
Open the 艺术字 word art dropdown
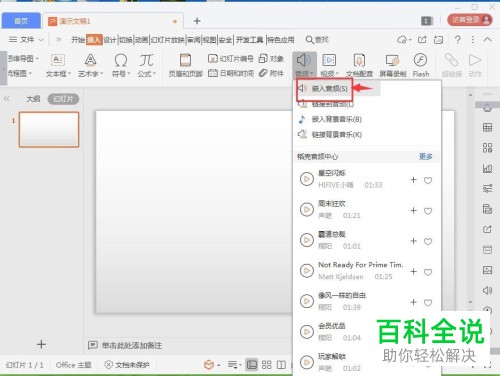click(90, 65)
